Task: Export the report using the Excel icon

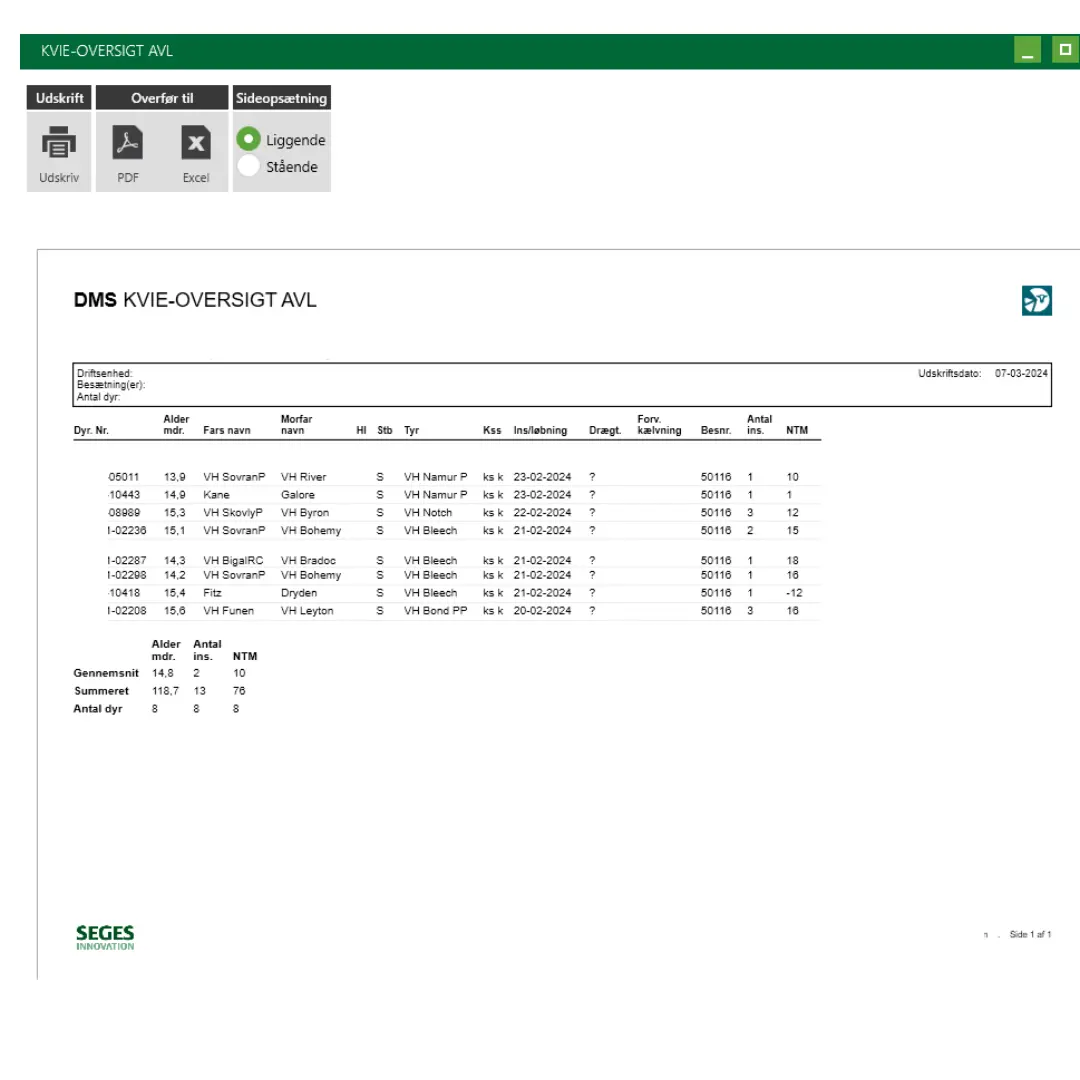Action: [x=196, y=145]
